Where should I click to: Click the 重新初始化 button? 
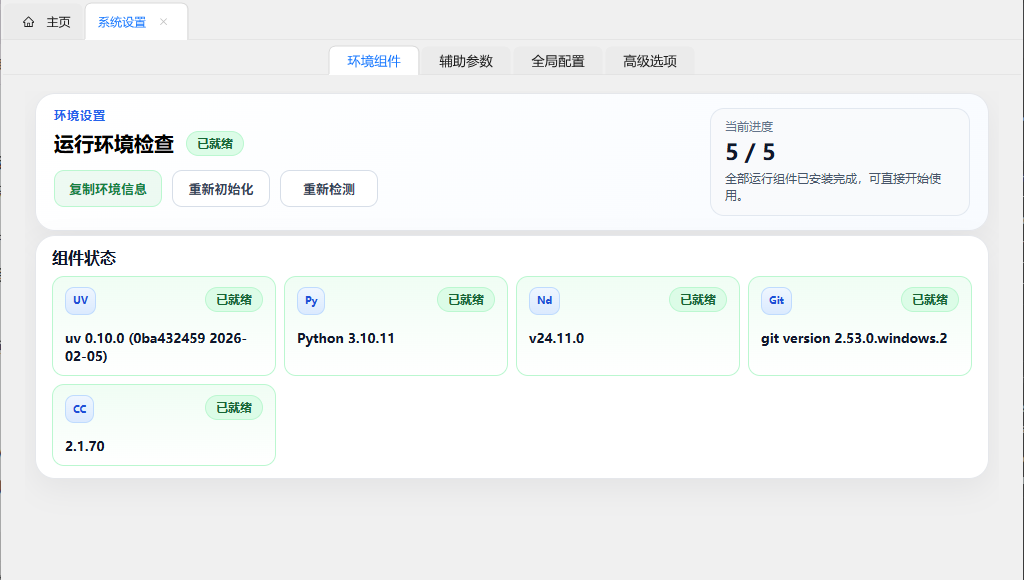(220, 188)
